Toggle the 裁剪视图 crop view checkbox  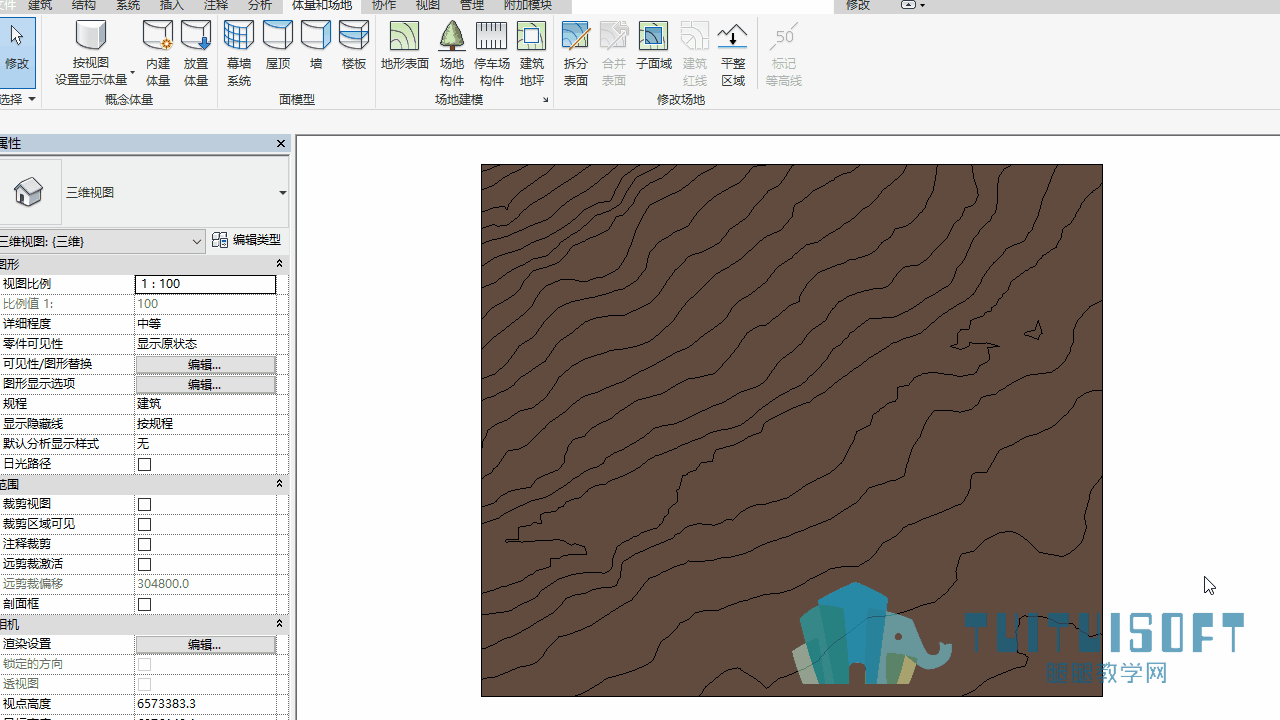tap(145, 504)
